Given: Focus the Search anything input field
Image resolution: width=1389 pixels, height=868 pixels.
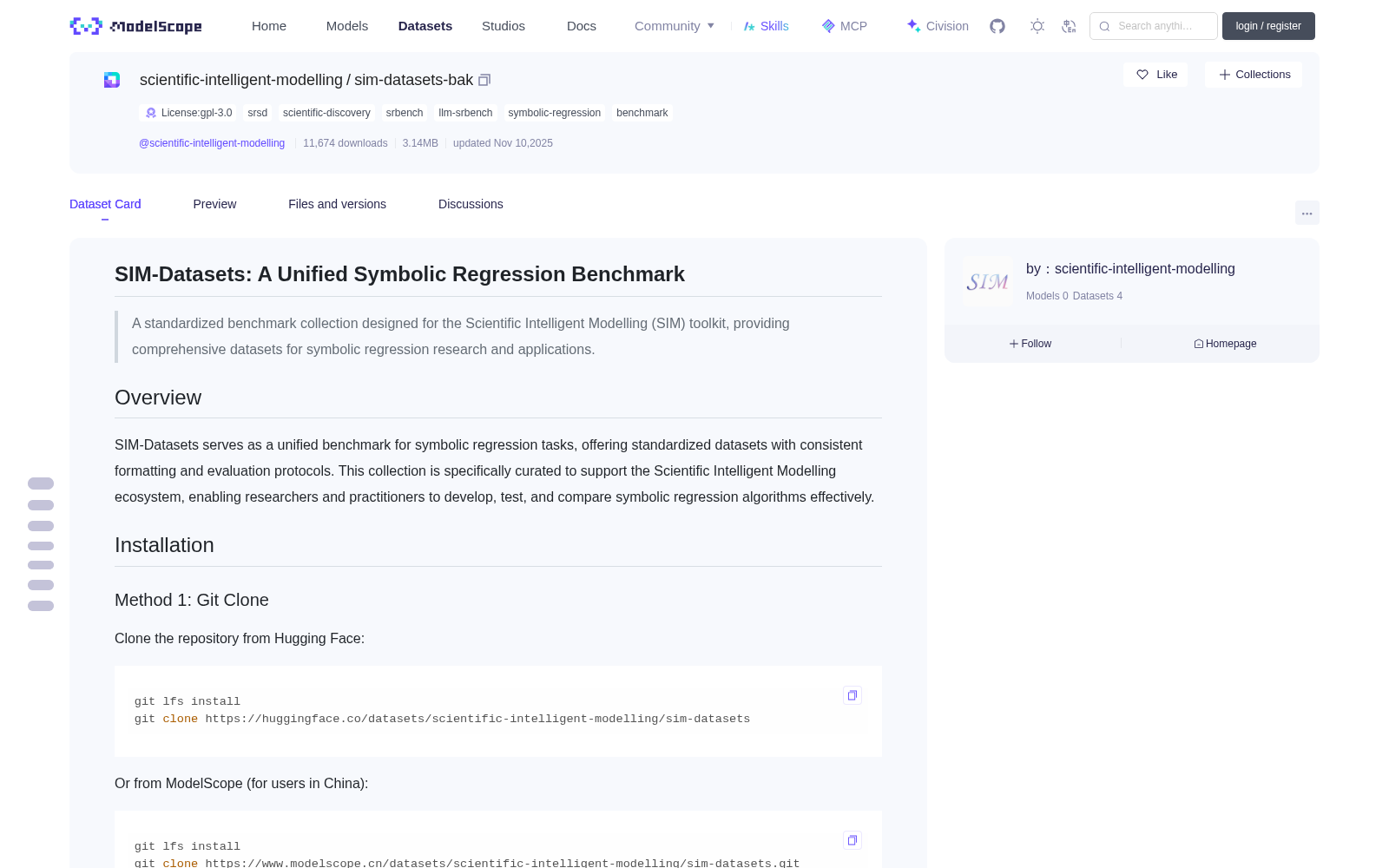Looking at the screenshot, I should (x=1154, y=26).
